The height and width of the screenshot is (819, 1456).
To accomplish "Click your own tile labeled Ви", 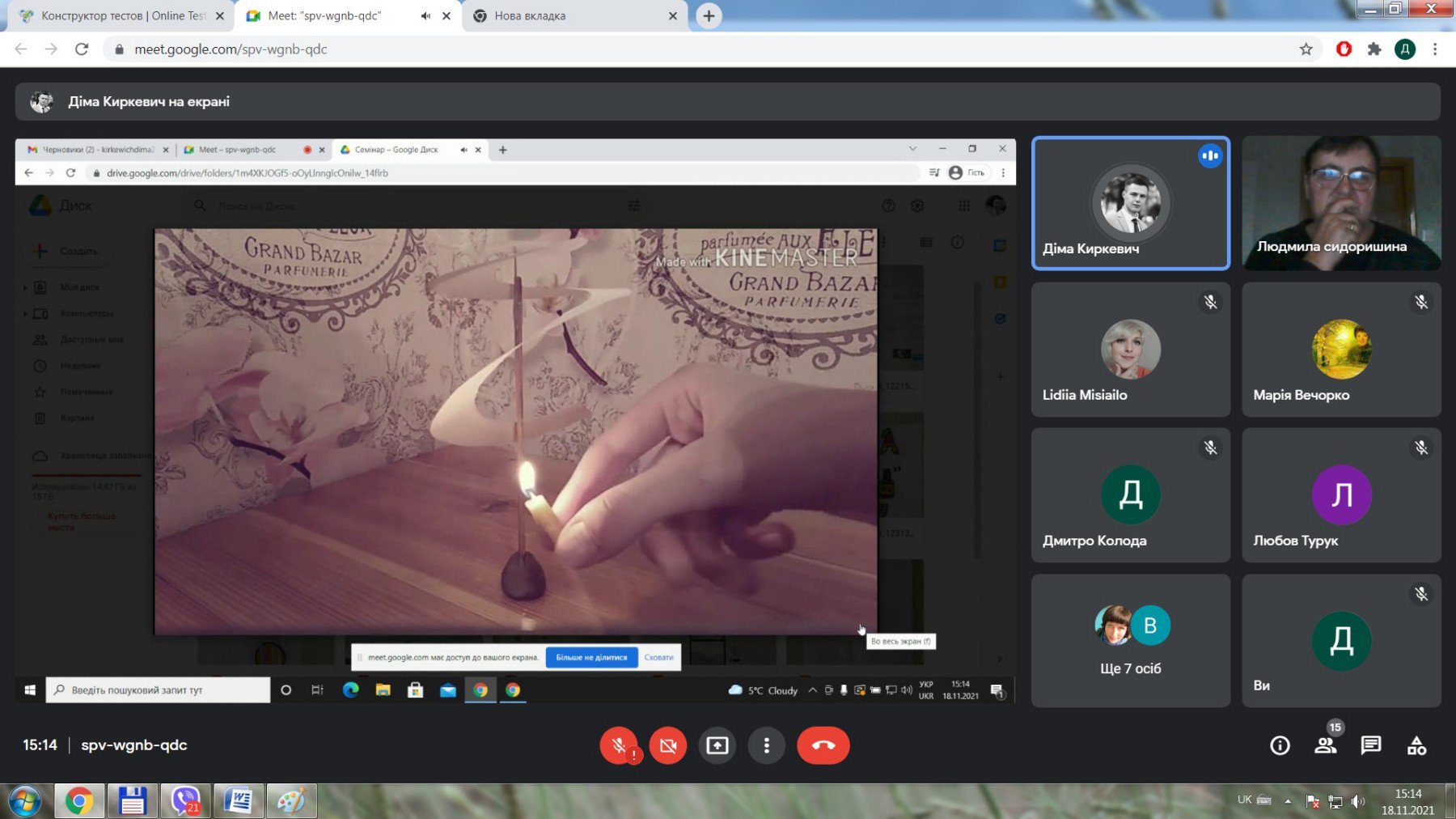I will [1341, 641].
